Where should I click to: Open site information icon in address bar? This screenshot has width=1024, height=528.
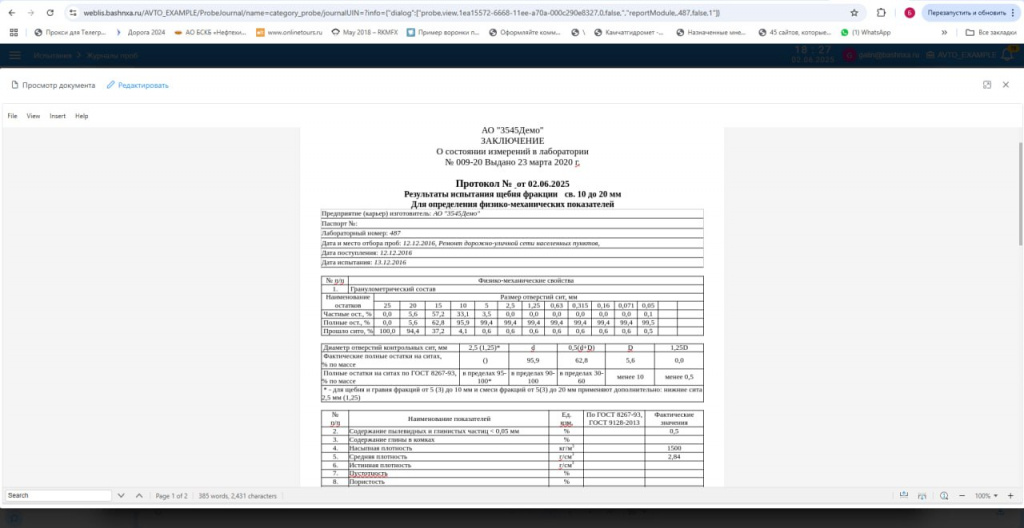(73, 12)
